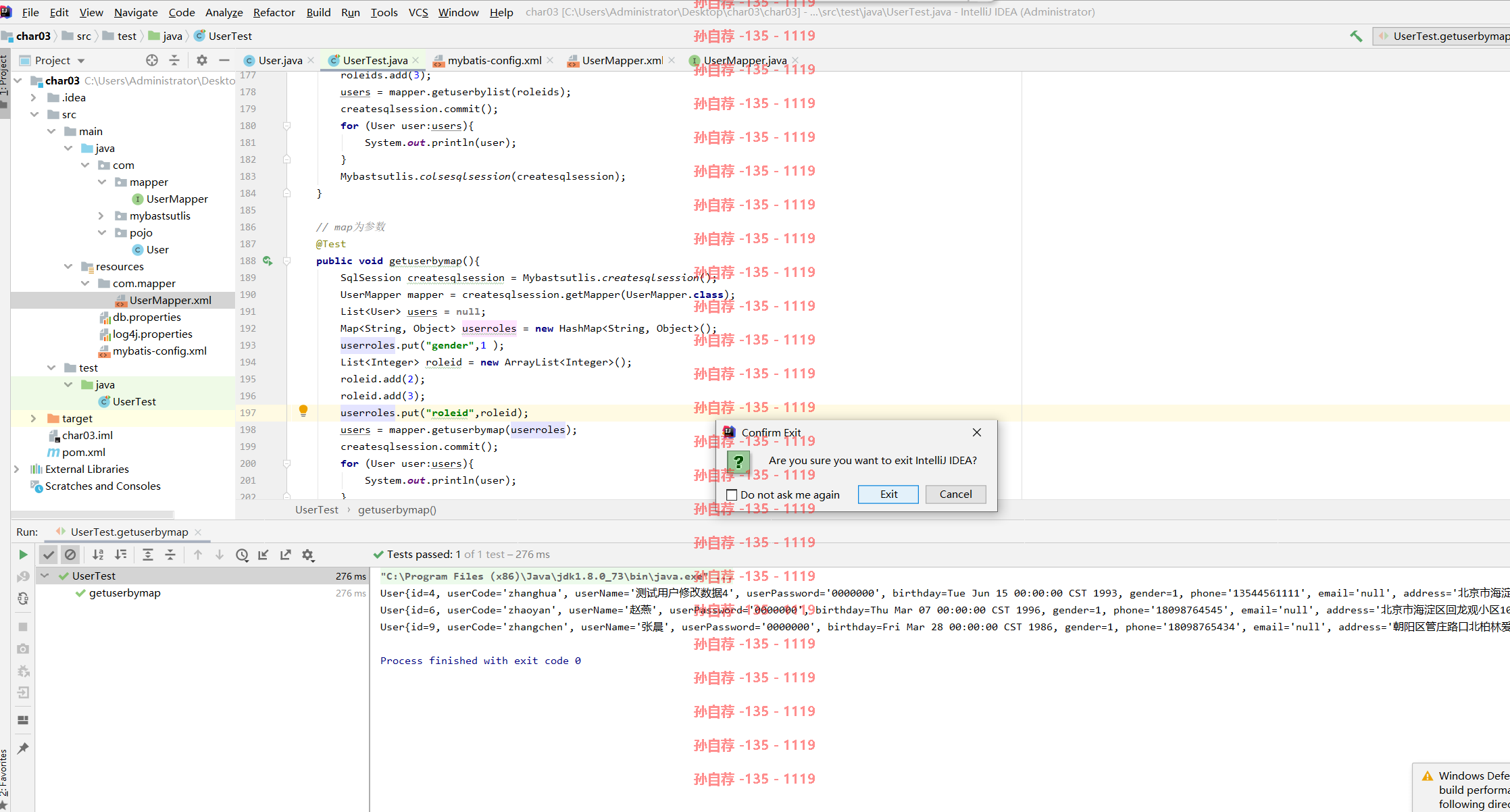Open the UserTest.getuserbymap run configuration selector

[x=1442, y=36]
